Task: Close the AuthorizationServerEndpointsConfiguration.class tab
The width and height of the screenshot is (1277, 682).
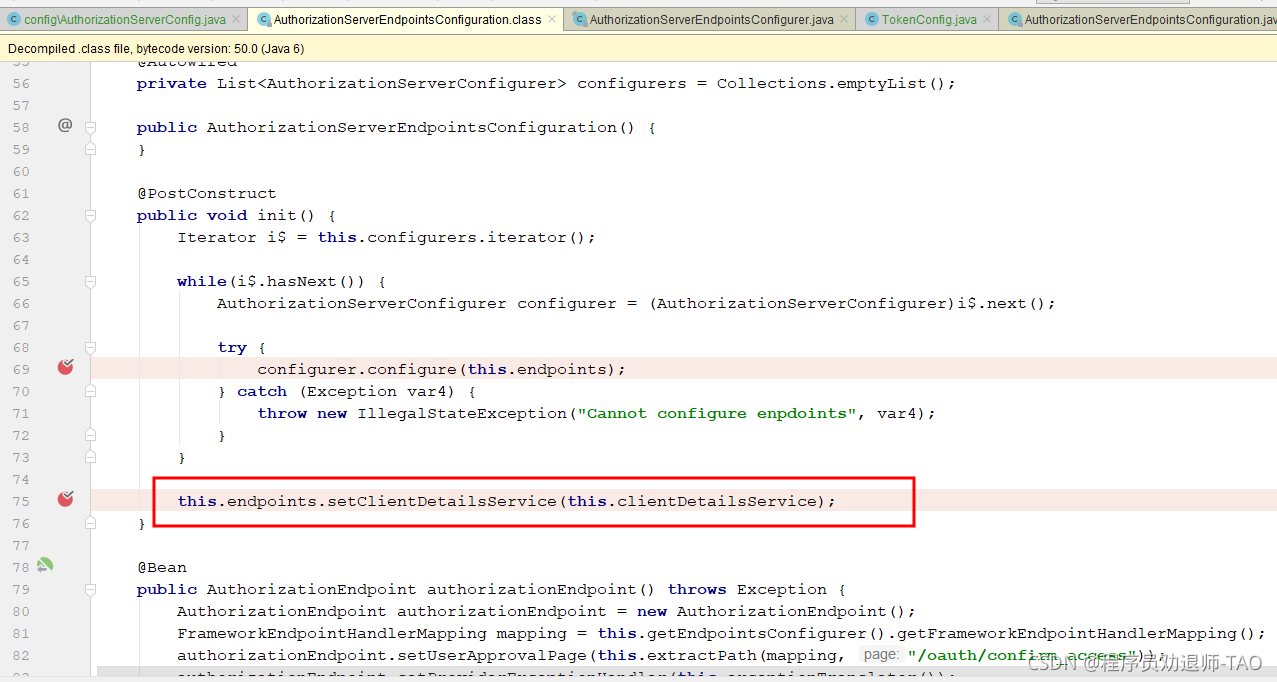Action: (x=552, y=19)
